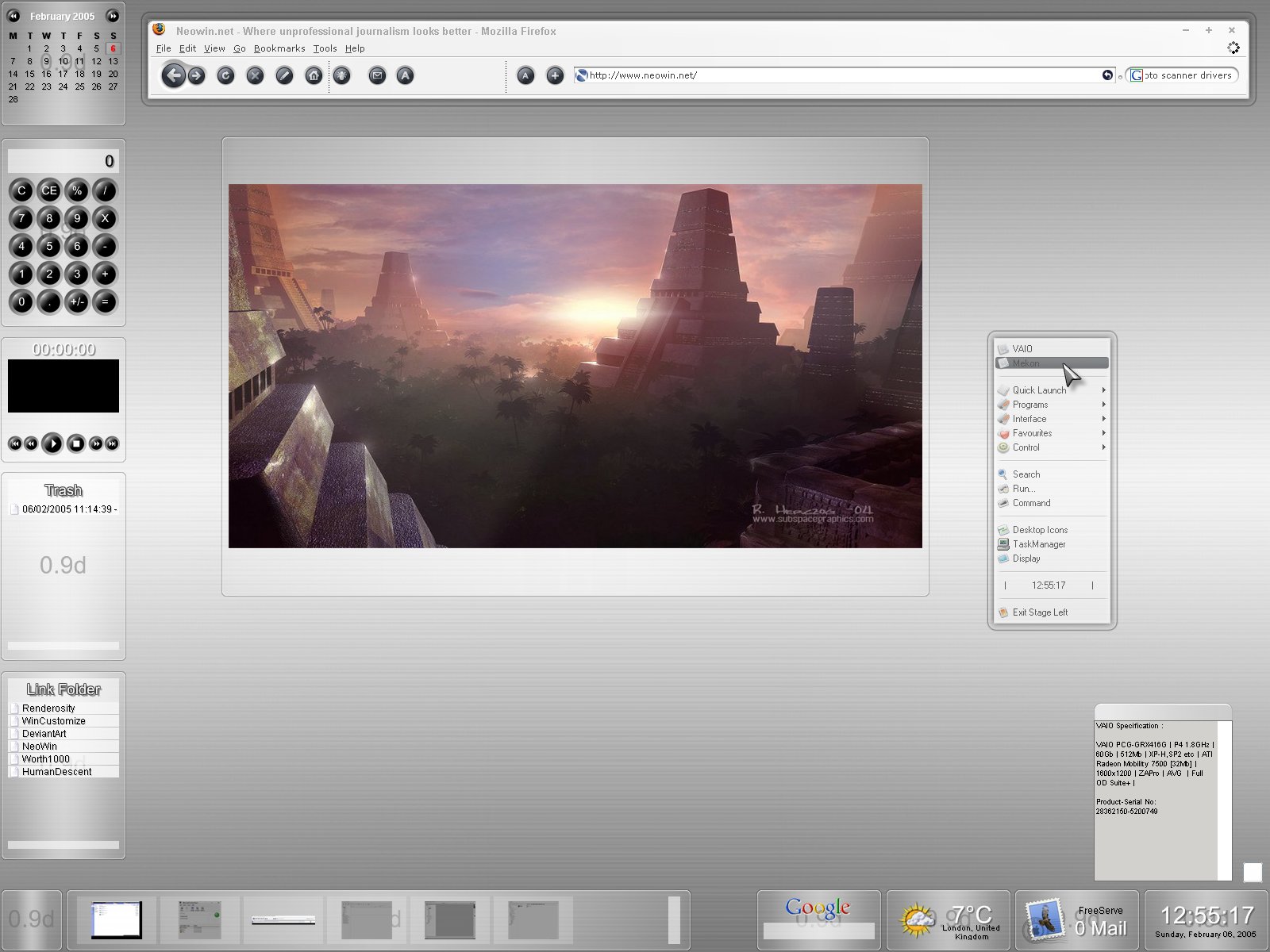Go forward in the Firefox toolbar
Screen dimensions: 1270x952
click(196, 75)
